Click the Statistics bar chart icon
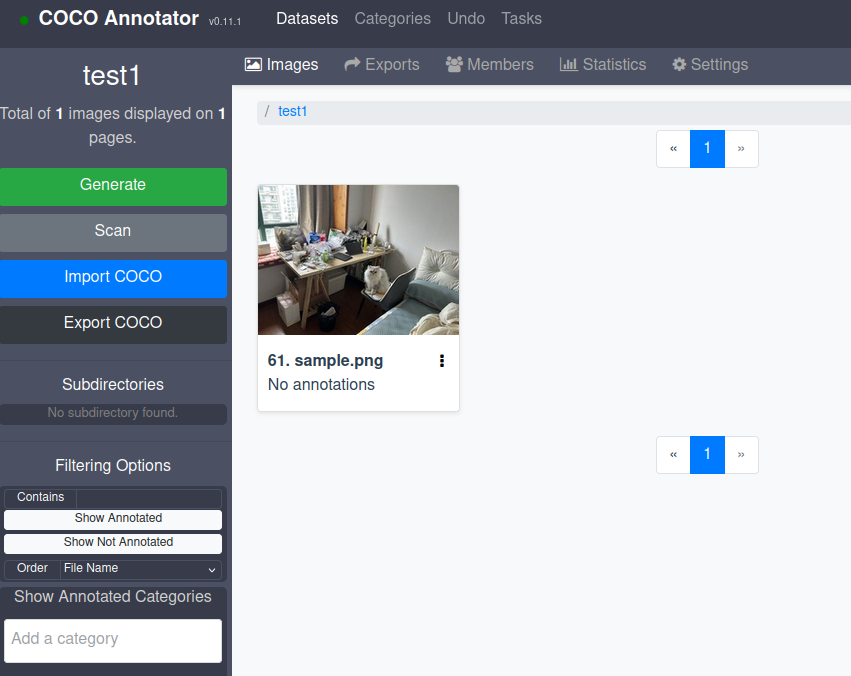Screen dimensions: 851x676 pyautogui.click(x=568, y=64)
